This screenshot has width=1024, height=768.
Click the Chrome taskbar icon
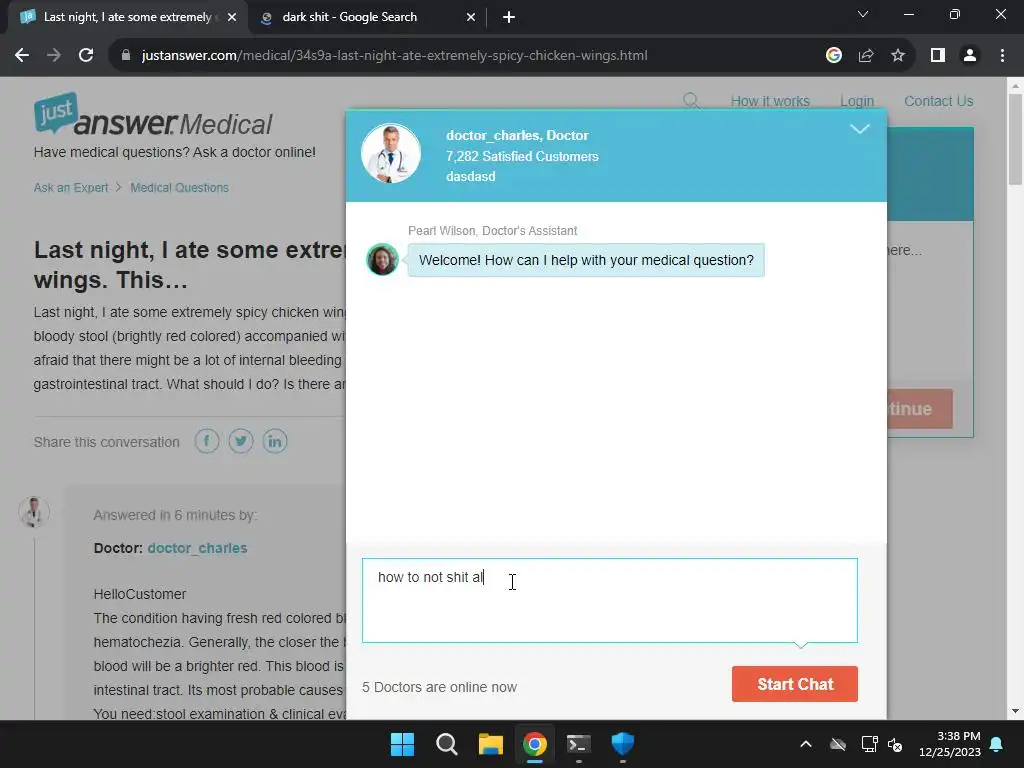coord(534,744)
